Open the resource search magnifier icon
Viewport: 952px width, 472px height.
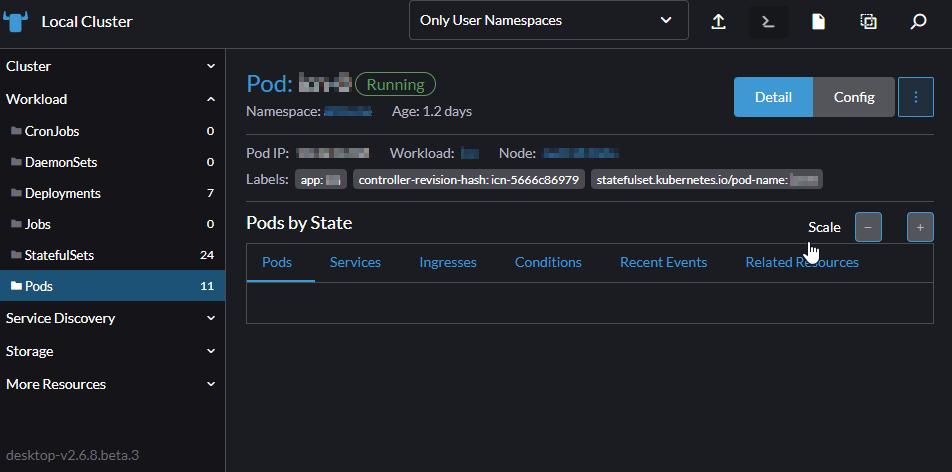(x=919, y=22)
